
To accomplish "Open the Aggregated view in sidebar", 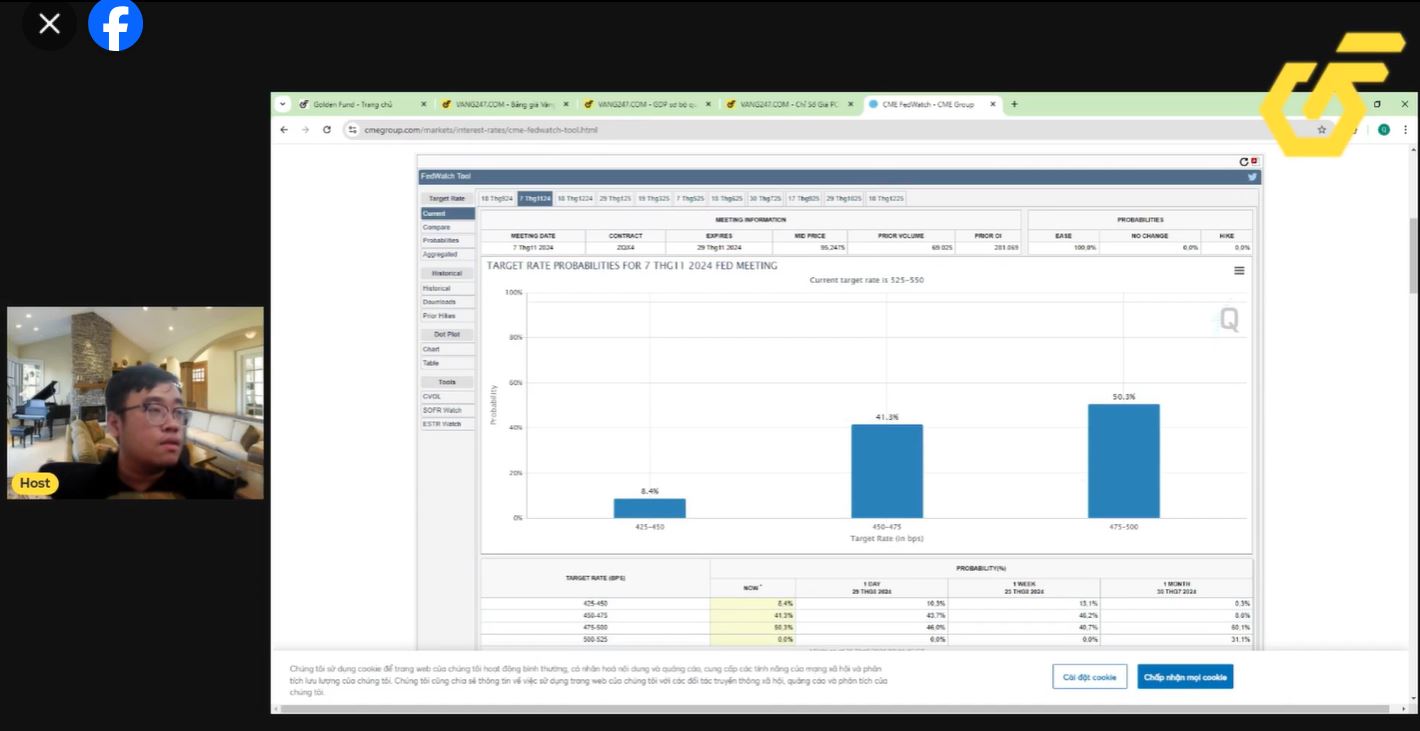I will (x=447, y=254).
